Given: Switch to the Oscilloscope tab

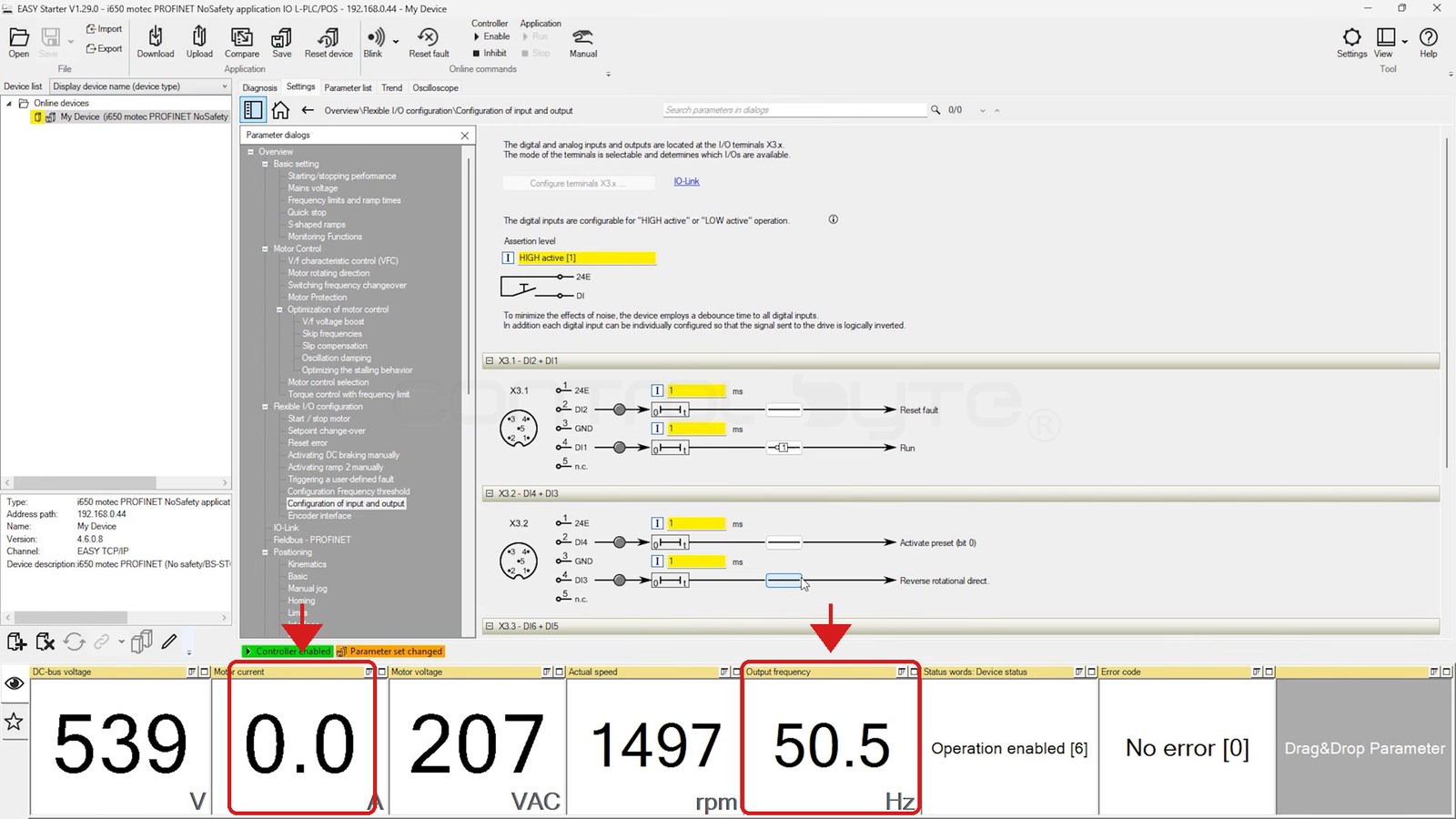Looking at the screenshot, I should [435, 88].
